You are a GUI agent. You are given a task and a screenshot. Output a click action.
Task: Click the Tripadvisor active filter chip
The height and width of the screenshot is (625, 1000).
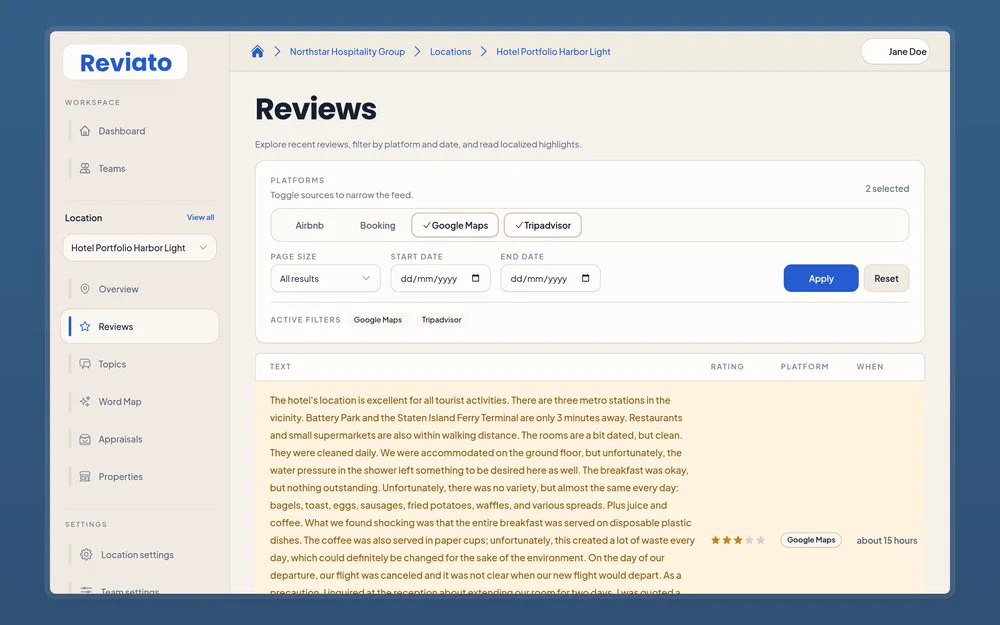point(441,320)
